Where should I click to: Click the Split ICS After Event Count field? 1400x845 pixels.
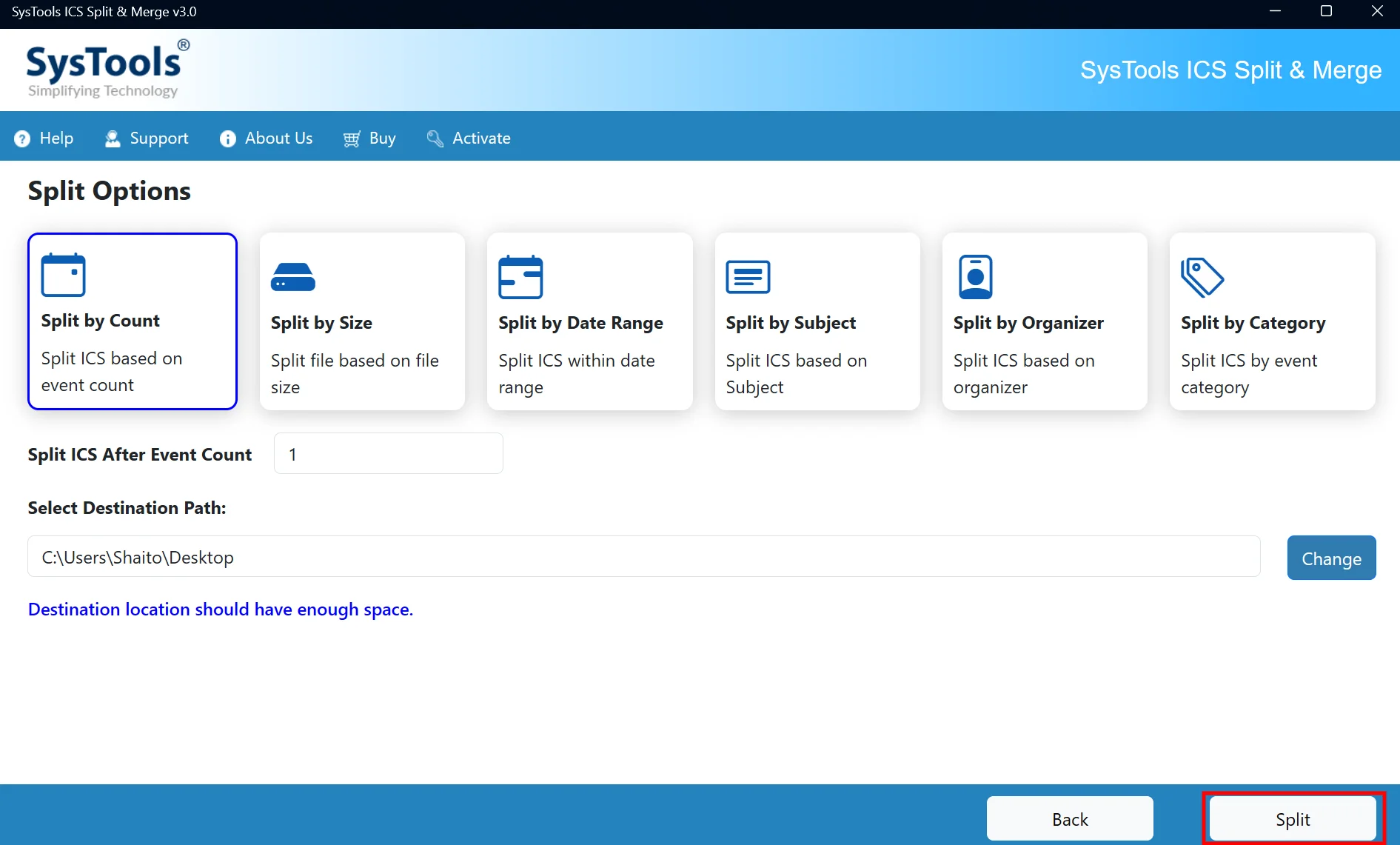coord(389,453)
